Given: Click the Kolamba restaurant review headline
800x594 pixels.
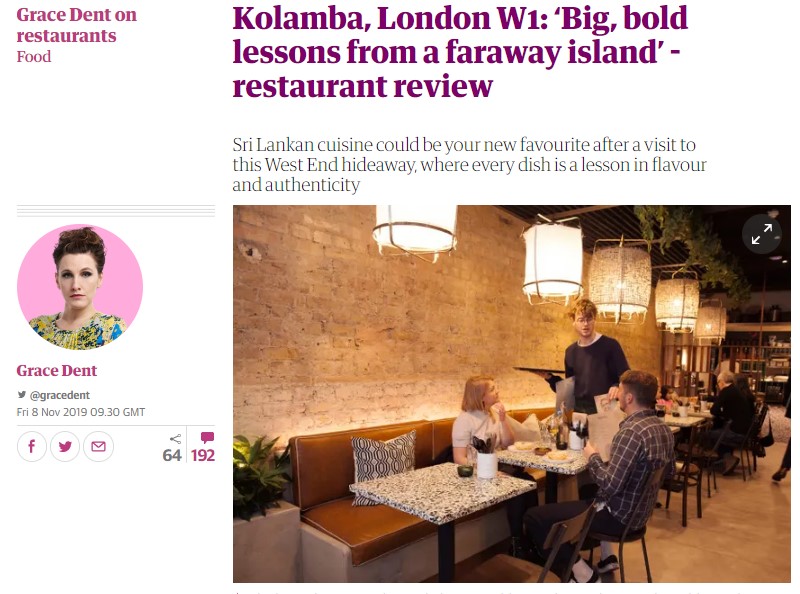Looking at the screenshot, I should (x=460, y=52).
